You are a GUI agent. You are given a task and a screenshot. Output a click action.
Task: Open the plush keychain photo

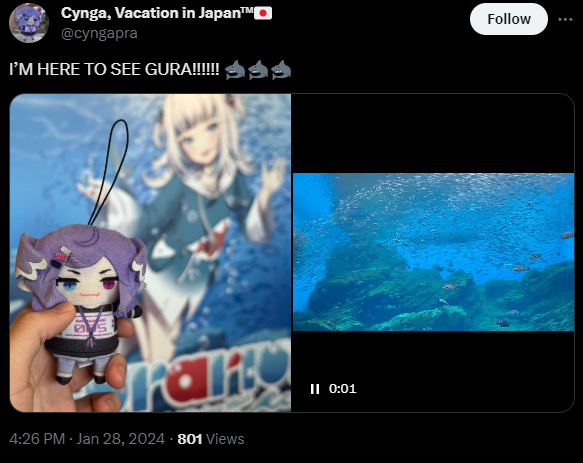(150, 253)
